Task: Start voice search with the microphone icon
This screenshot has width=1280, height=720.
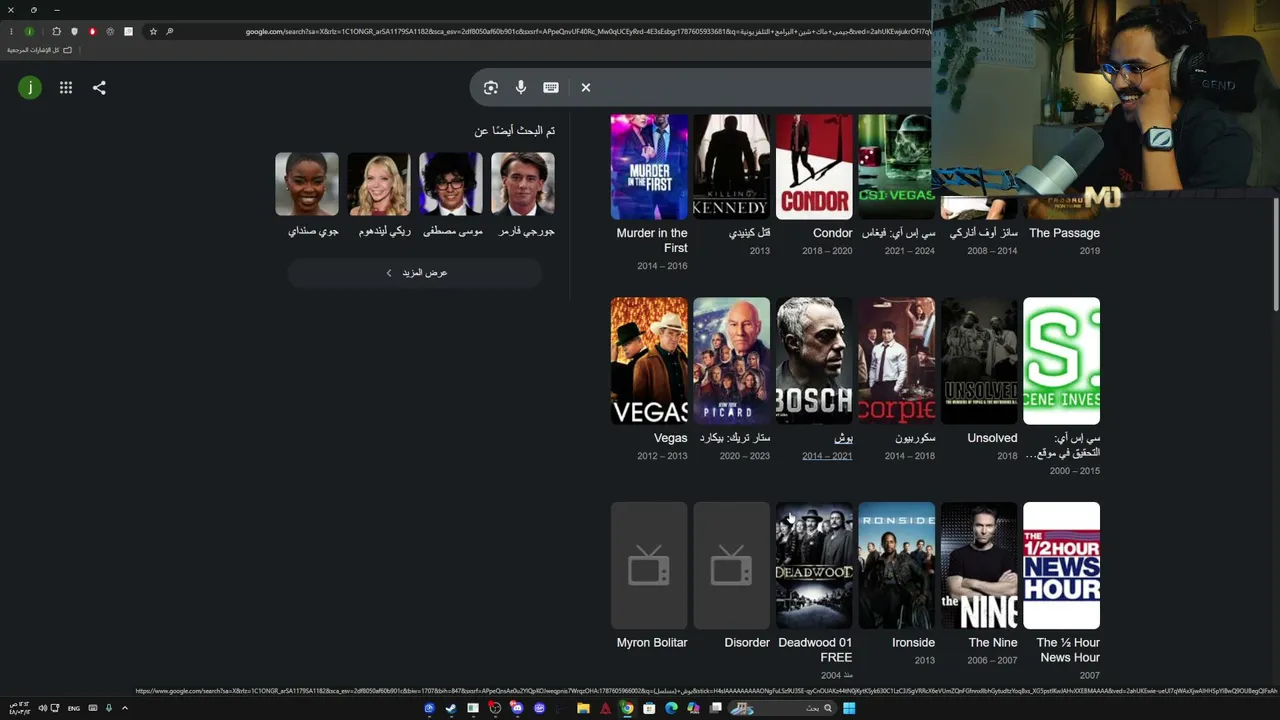Action: 521,88
